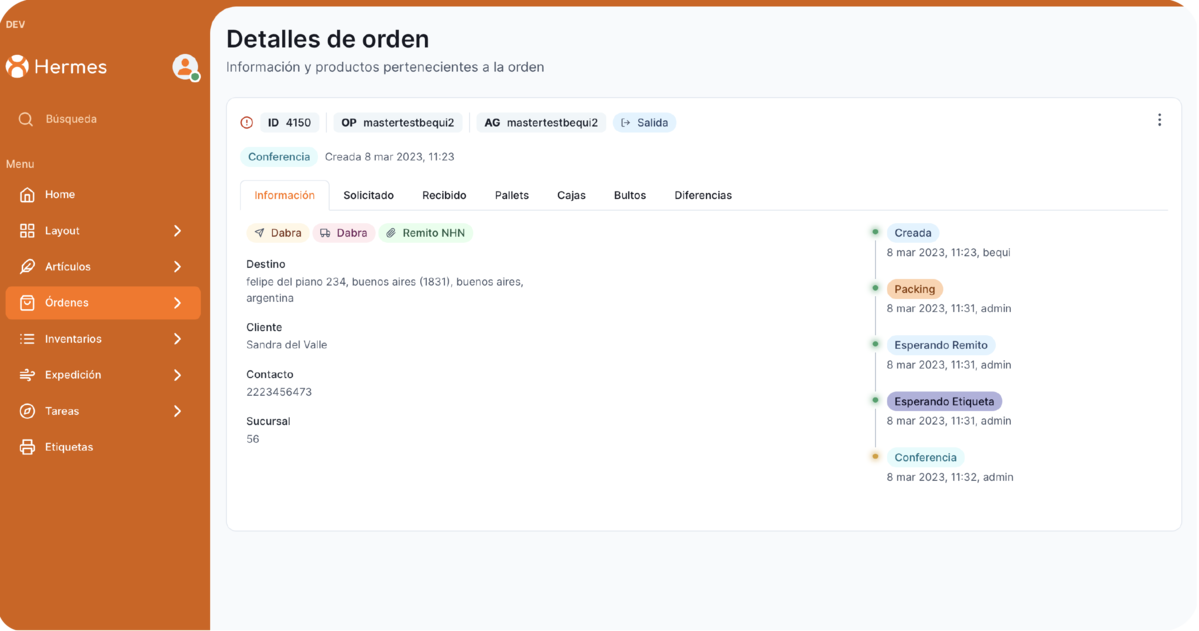Click the Salida order type badge
The height and width of the screenshot is (631, 1199).
pos(644,123)
